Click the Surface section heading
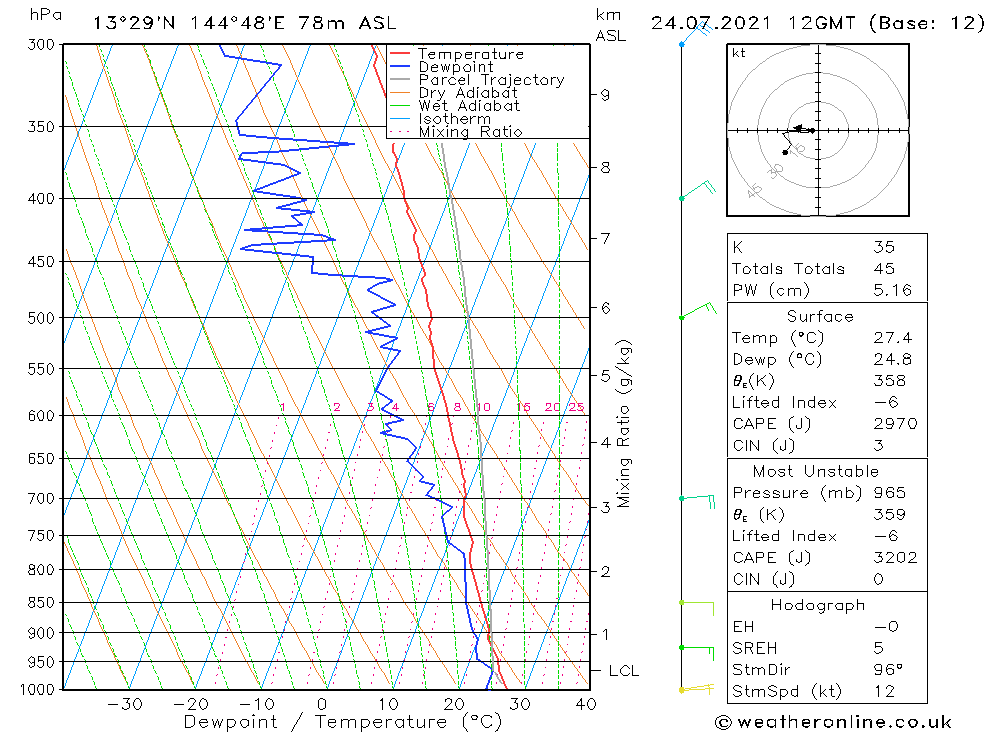 click(x=820, y=316)
